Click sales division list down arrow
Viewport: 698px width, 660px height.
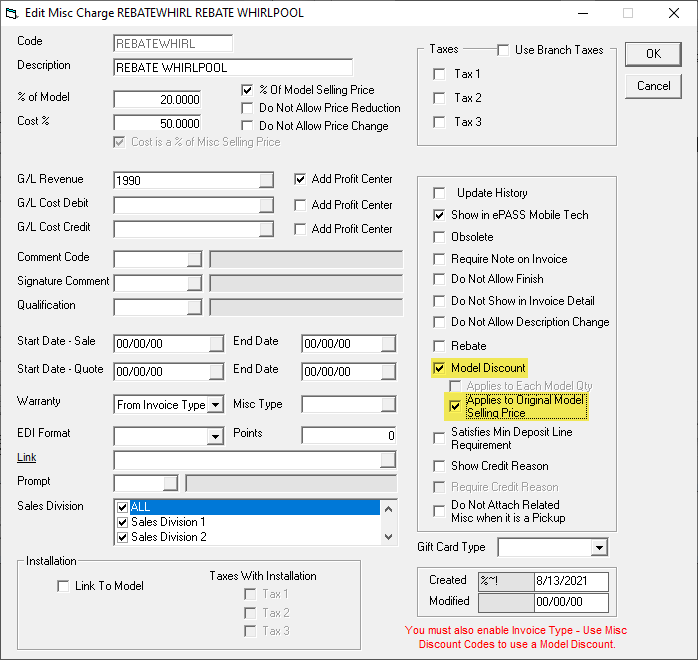(x=388, y=537)
